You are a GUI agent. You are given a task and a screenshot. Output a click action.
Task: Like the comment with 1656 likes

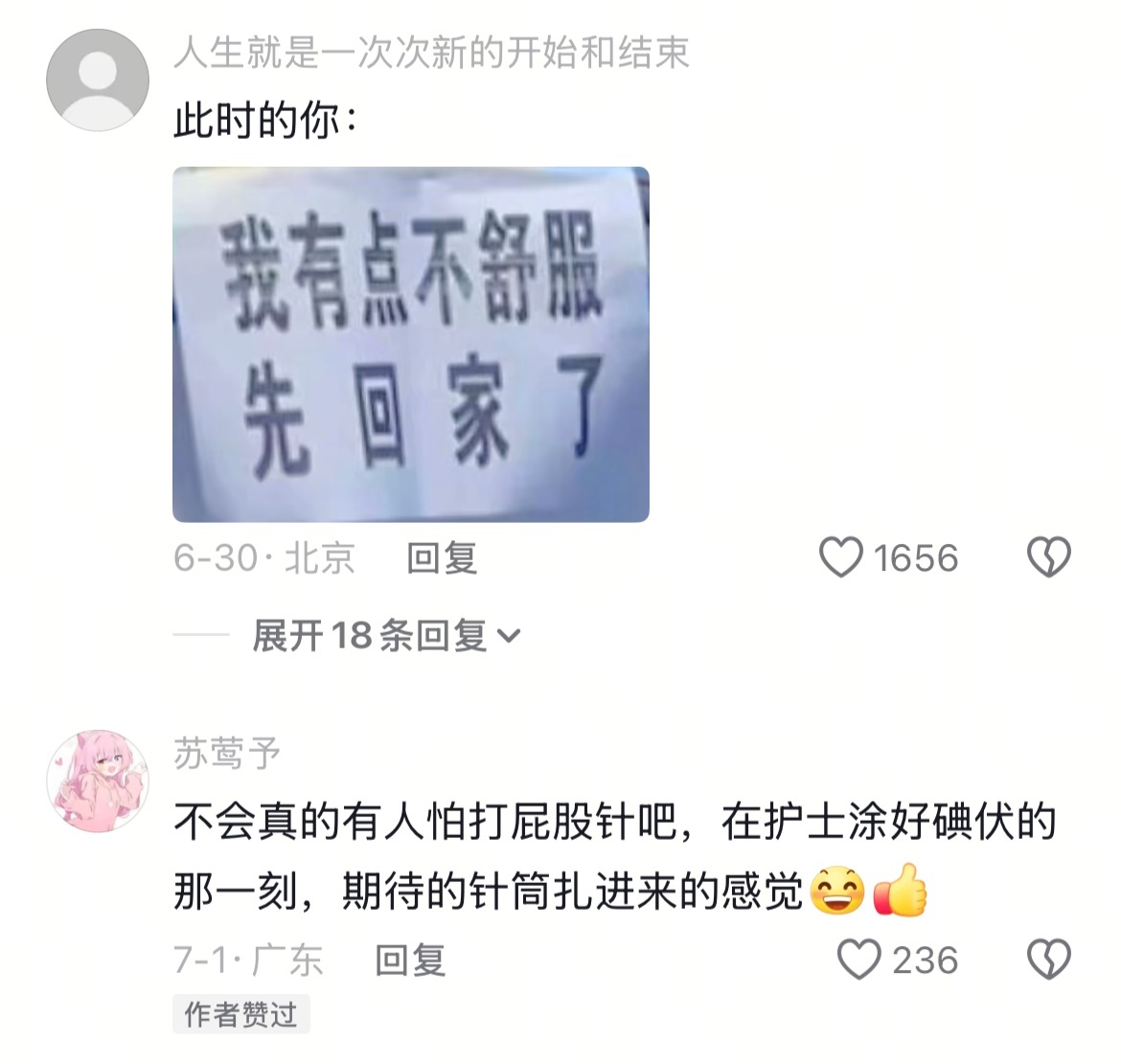pyautogui.click(x=841, y=558)
